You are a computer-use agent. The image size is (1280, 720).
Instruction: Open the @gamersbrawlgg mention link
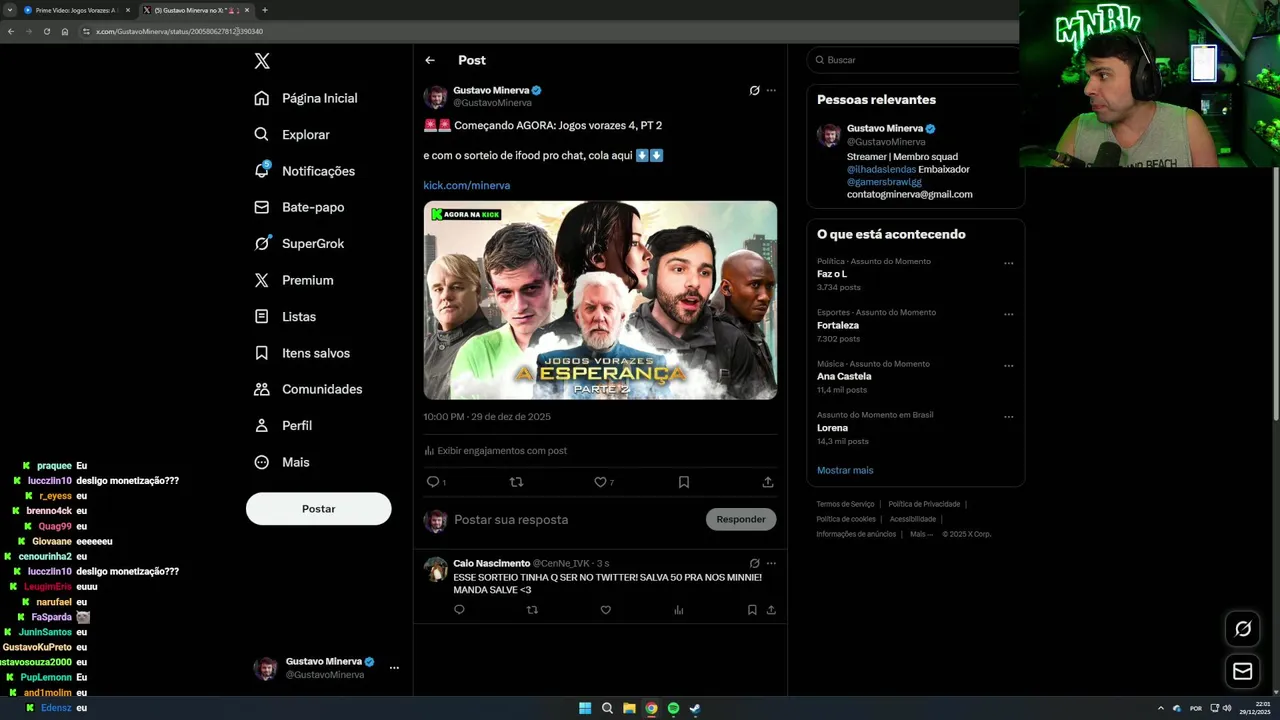pos(884,182)
